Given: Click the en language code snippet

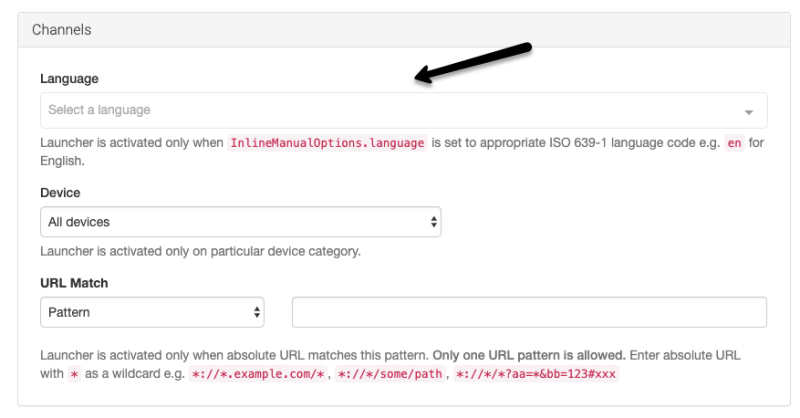Looking at the screenshot, I should click(734, 143).
